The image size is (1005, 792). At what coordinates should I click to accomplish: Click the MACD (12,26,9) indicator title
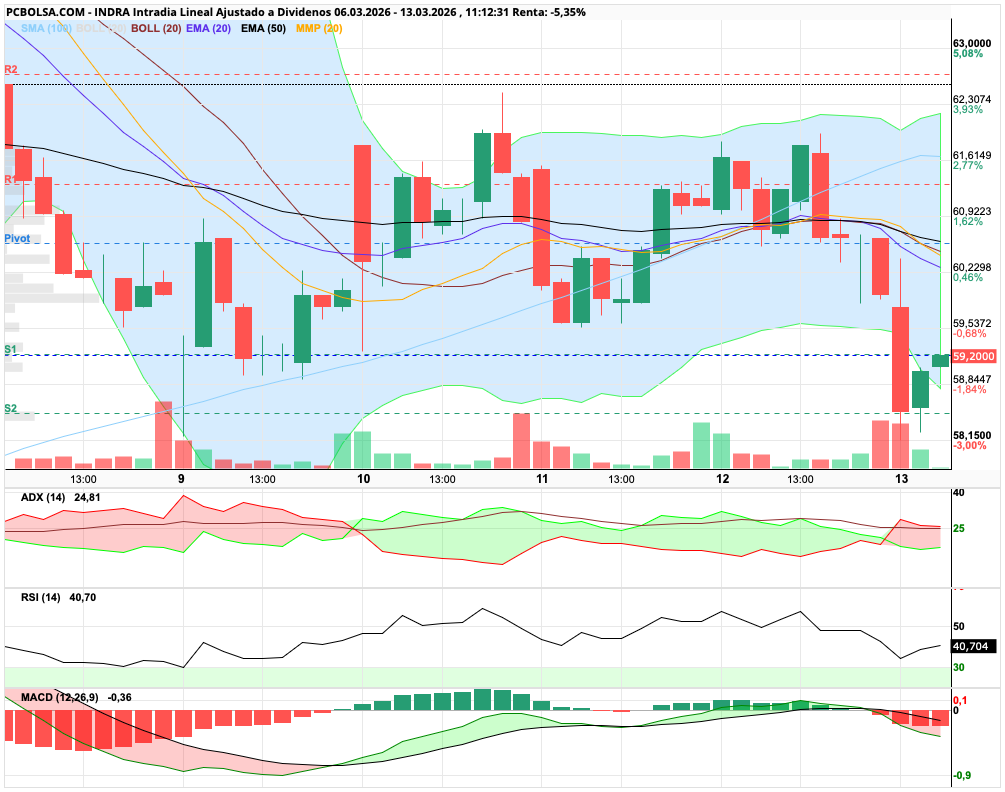pyautogui.click(x=60, y=697)
